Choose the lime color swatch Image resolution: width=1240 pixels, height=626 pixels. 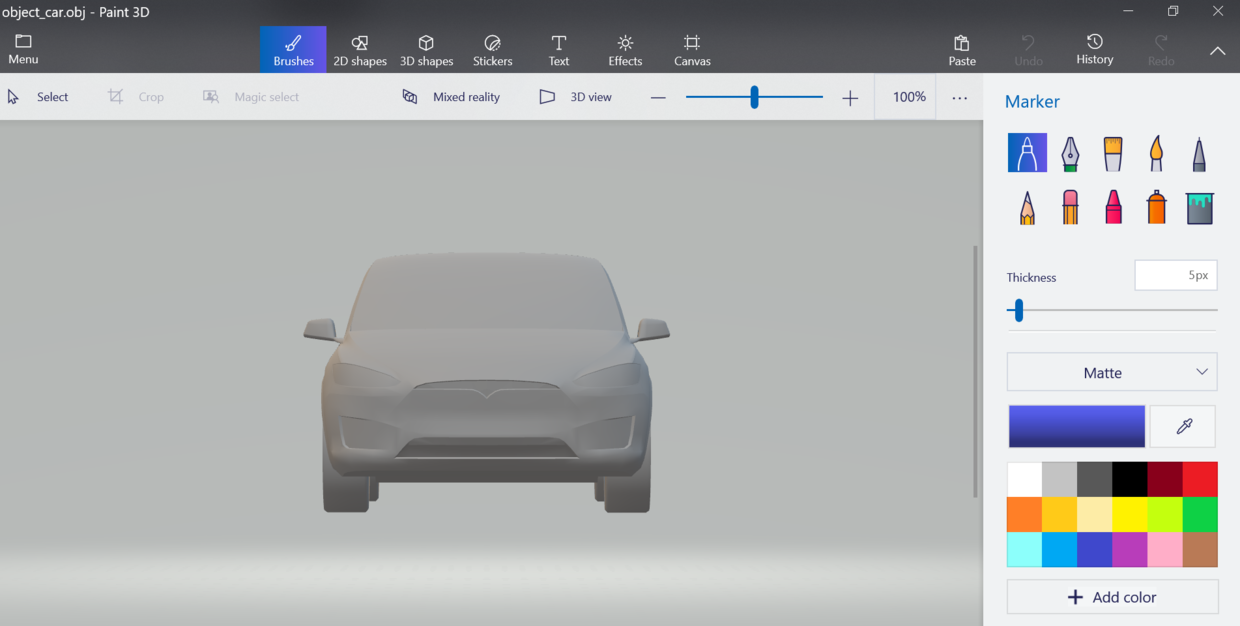pyautogui.click(x=1165, y=514)
